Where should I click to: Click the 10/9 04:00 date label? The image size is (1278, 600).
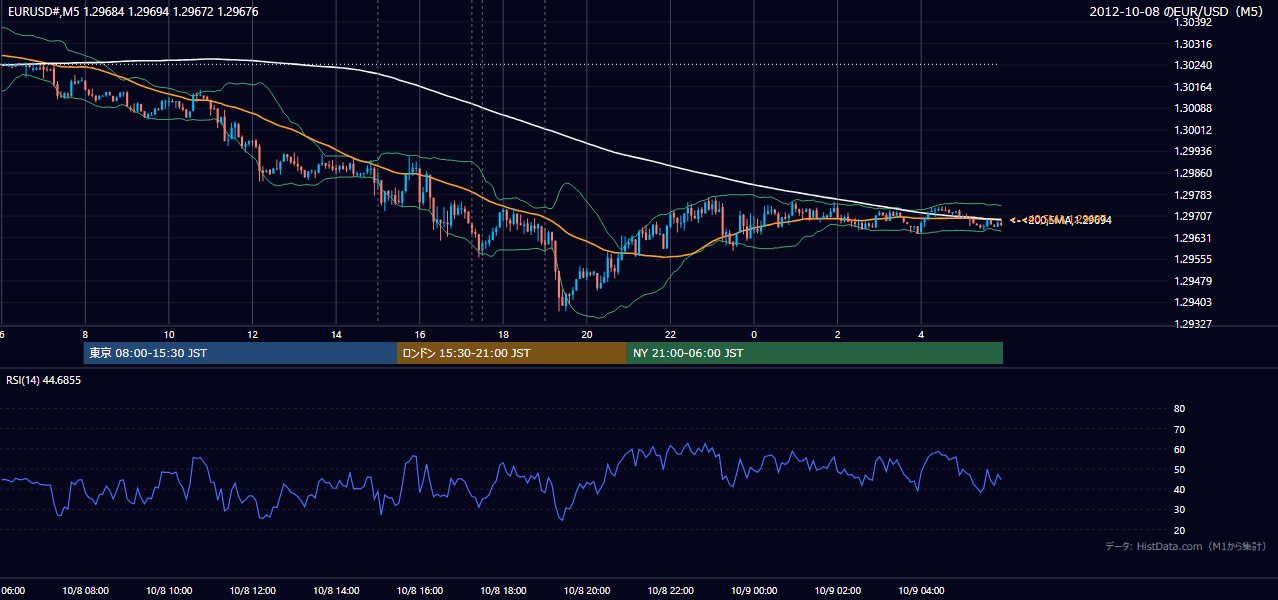pos(921,590)
